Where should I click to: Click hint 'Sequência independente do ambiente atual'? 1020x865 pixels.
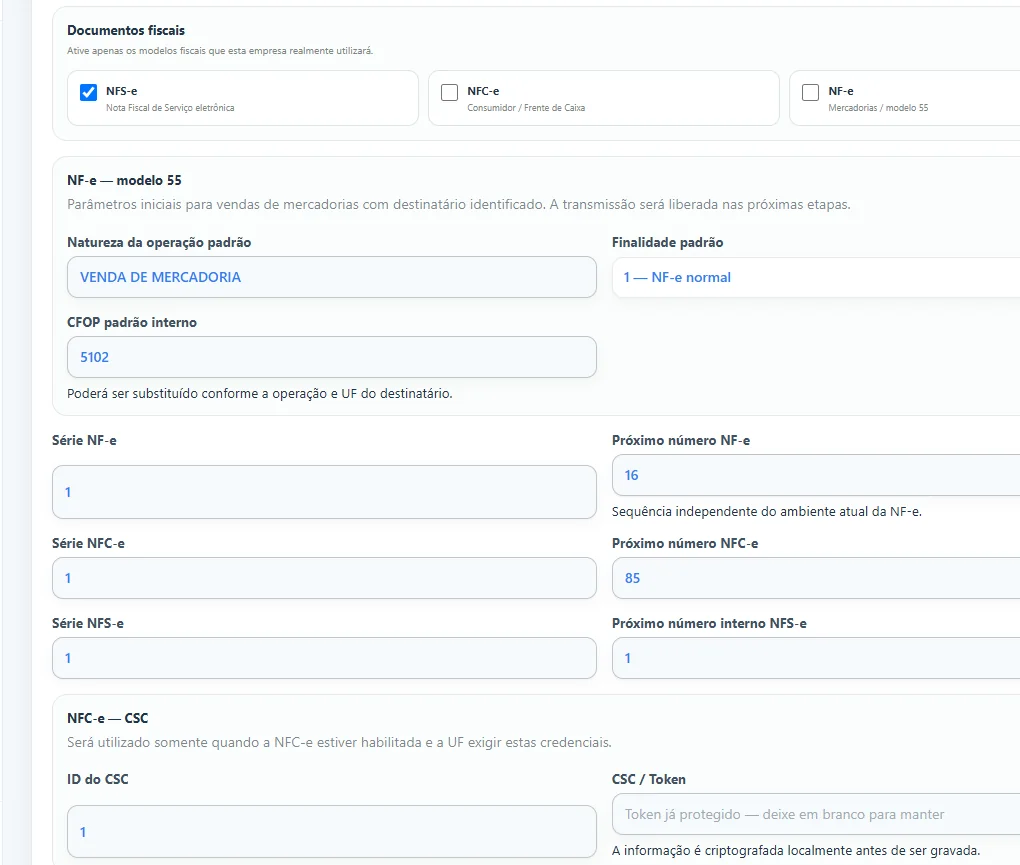pyautogui.click(x=766, y=512)
